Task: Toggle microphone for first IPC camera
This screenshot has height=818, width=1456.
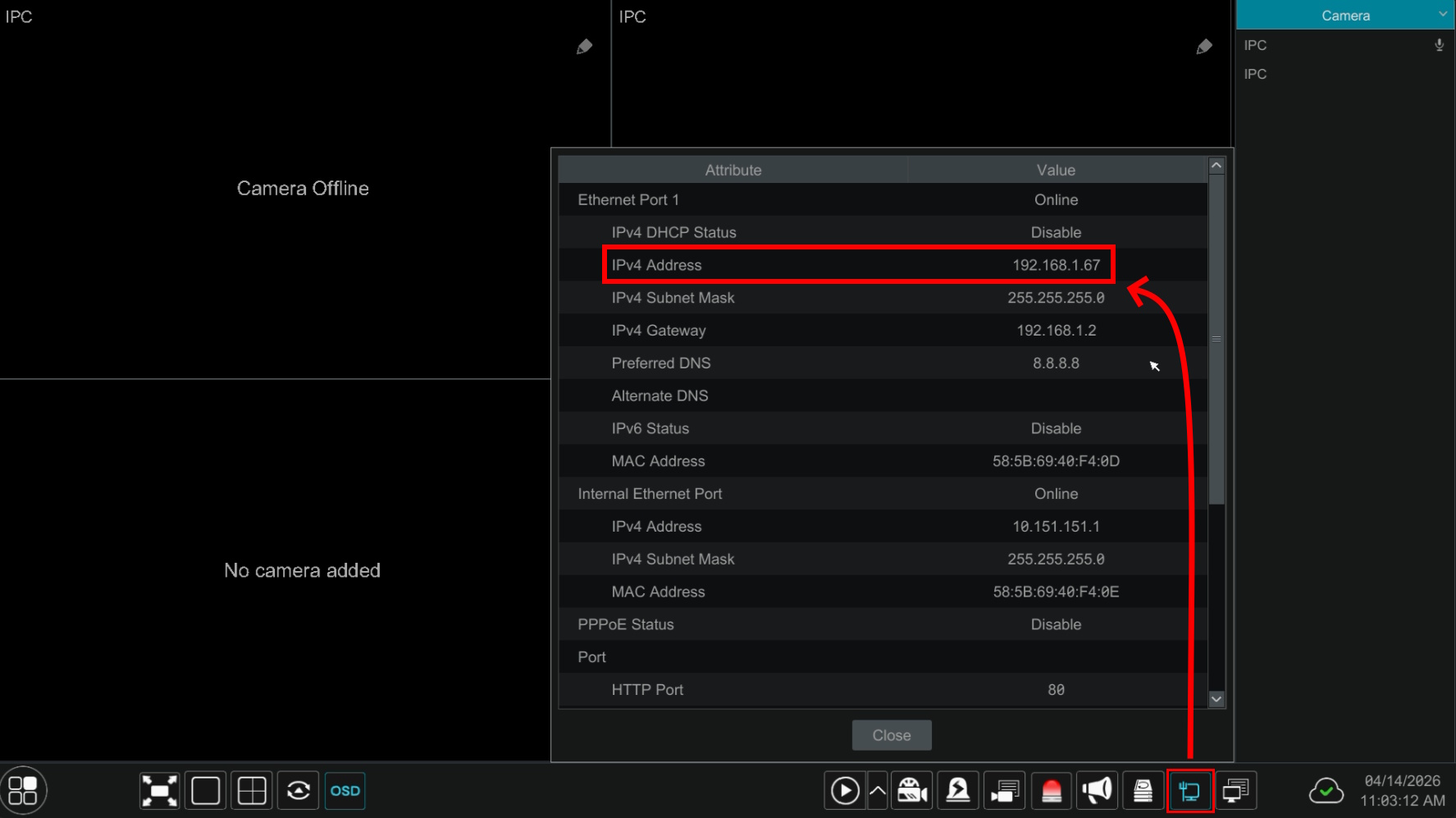Action: point(1439,45)
